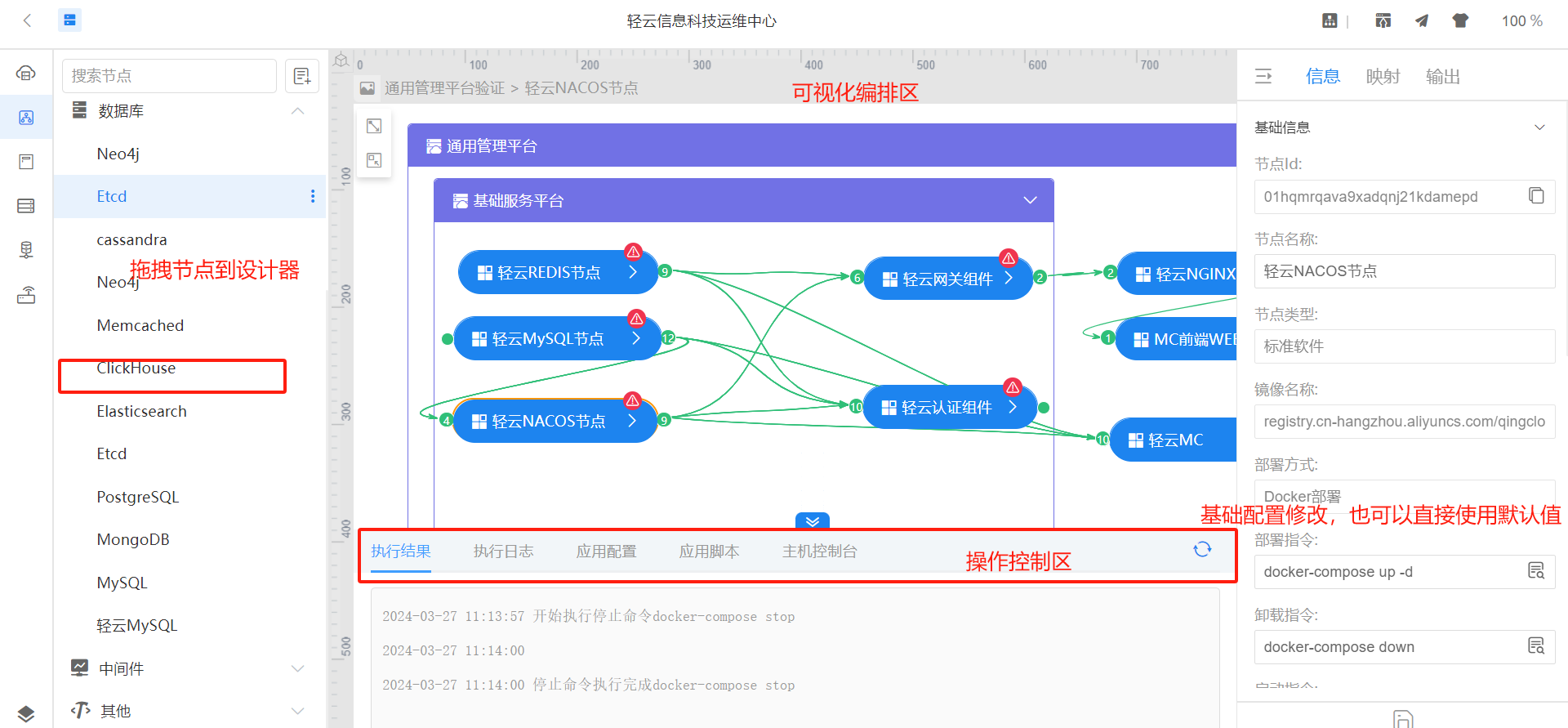Open the 信息 tab
Screen dimensions: 1568x728
pos(1323,76)
